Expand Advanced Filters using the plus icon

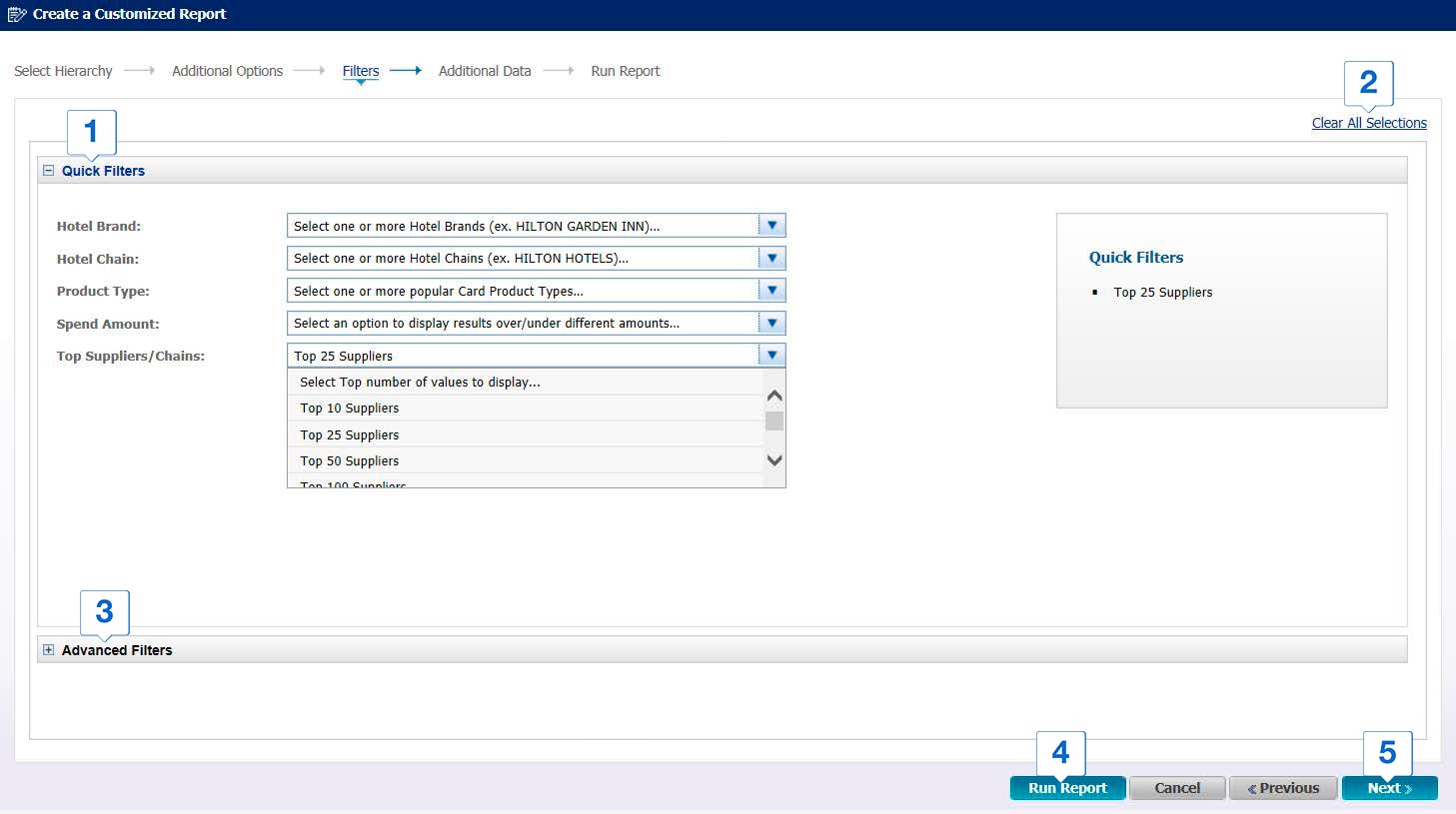[x=47, y=649]
